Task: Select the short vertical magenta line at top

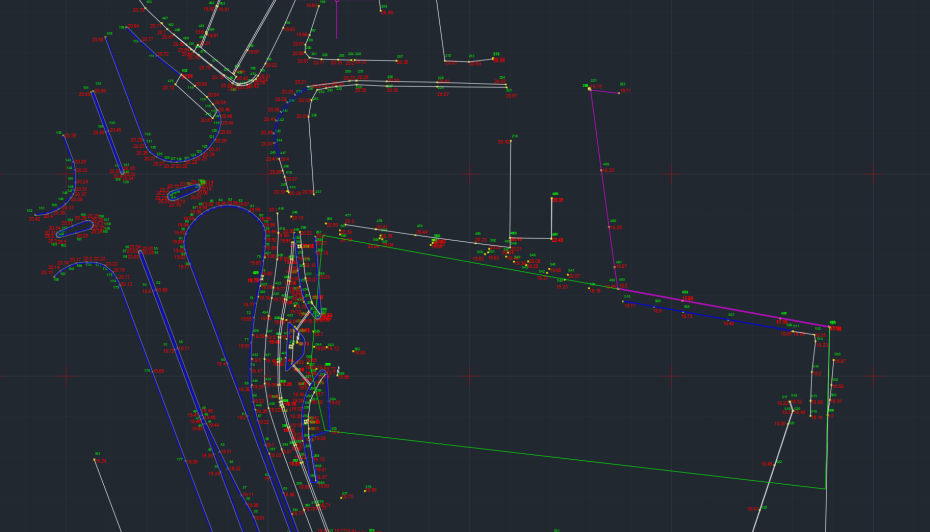Action: click(x=337, y=20)
